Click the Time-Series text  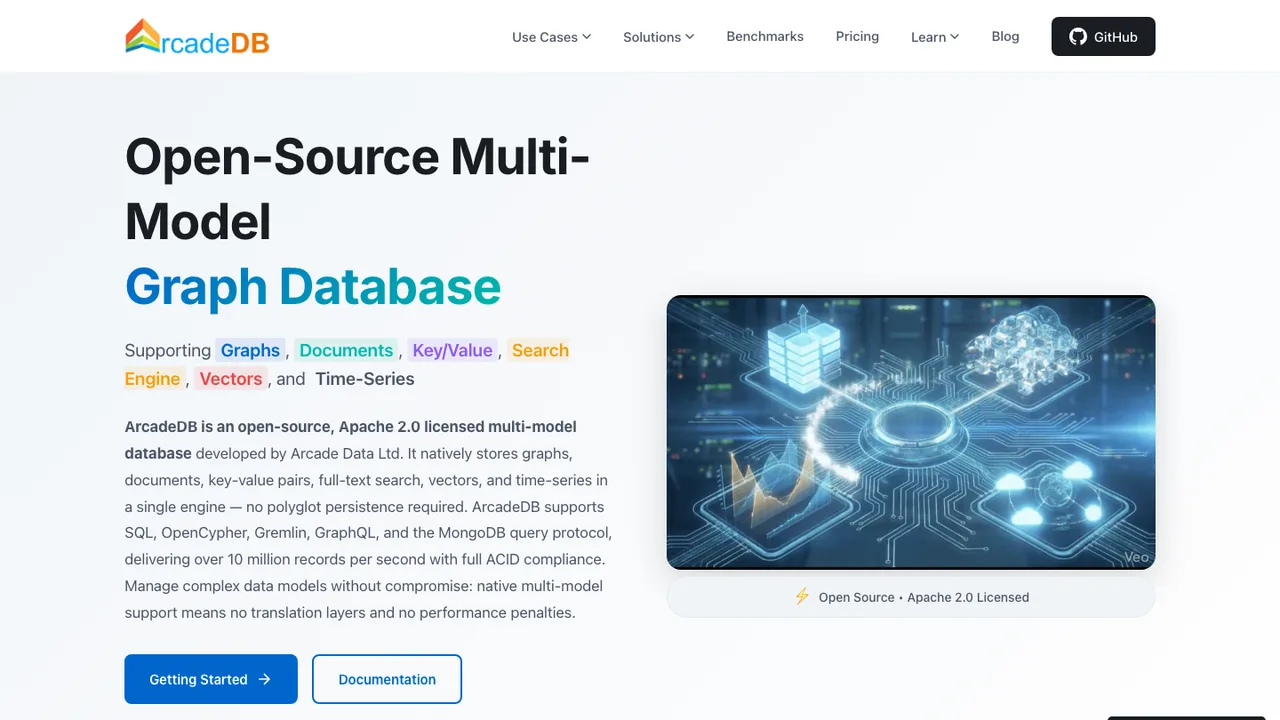365,378
